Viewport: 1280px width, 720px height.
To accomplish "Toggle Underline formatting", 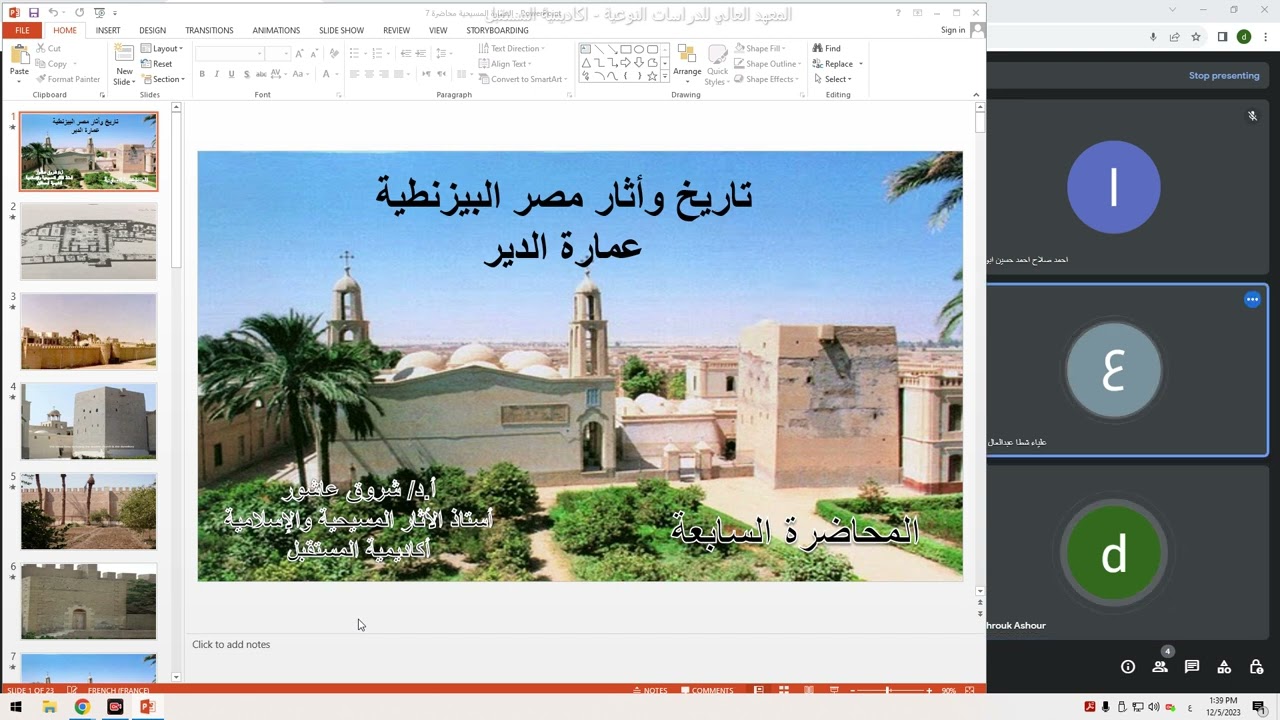I will pyautogui.click(x=231, y=74).
